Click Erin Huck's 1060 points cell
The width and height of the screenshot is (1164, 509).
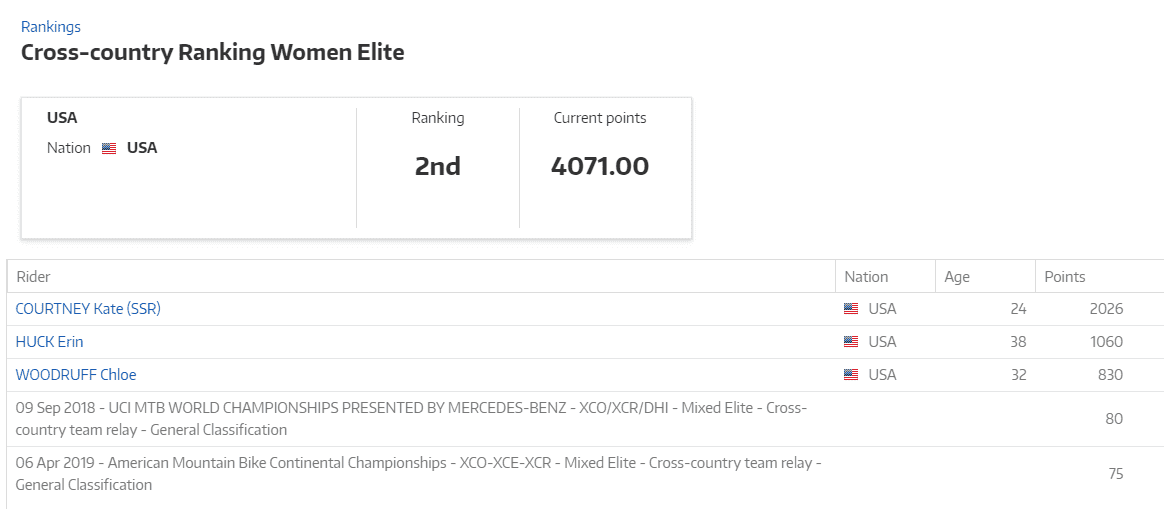click(1106, 342)
